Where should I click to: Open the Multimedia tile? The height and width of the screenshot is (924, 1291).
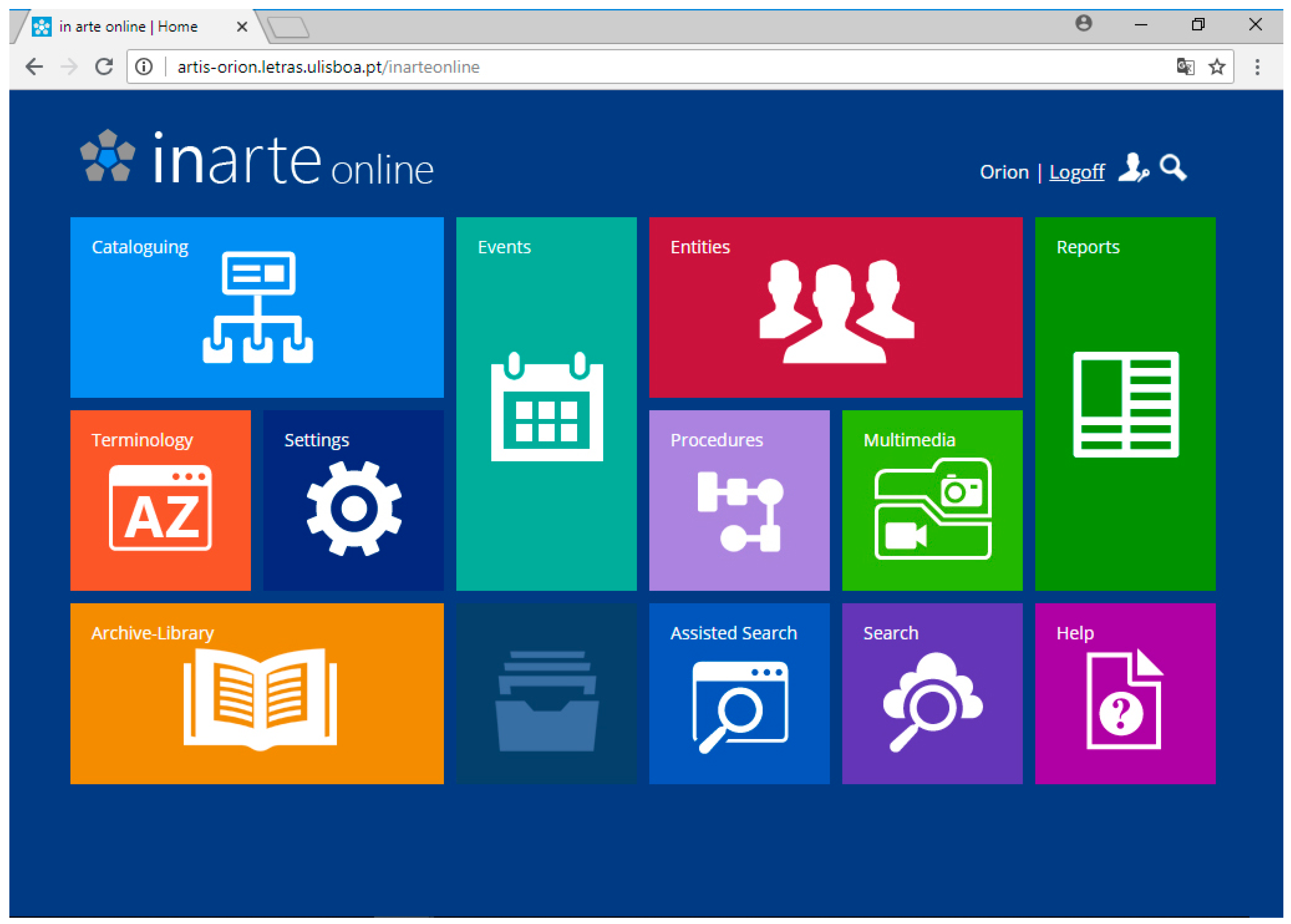pos(931,500)
